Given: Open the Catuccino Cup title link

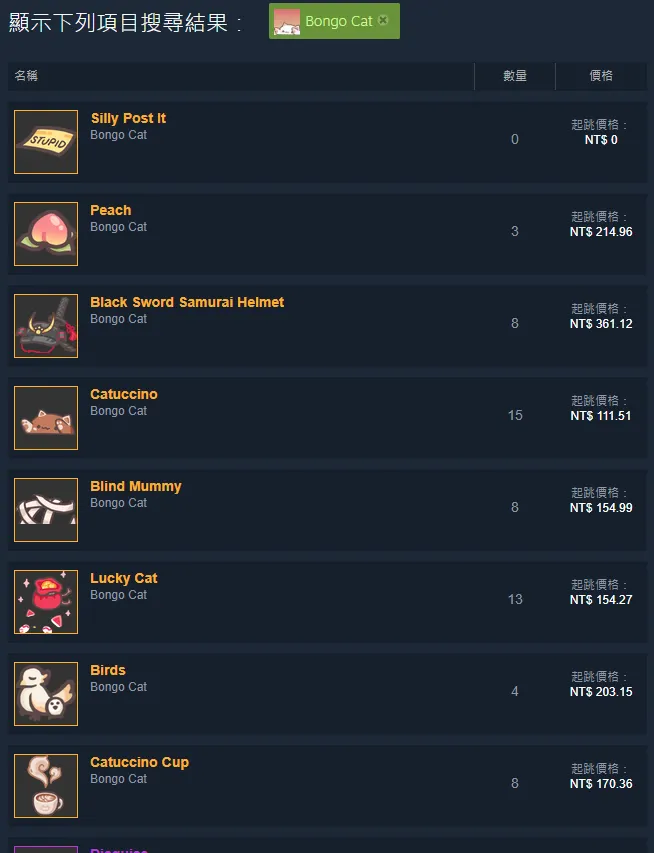Looking at the screenshot, I should click(139, 762).
